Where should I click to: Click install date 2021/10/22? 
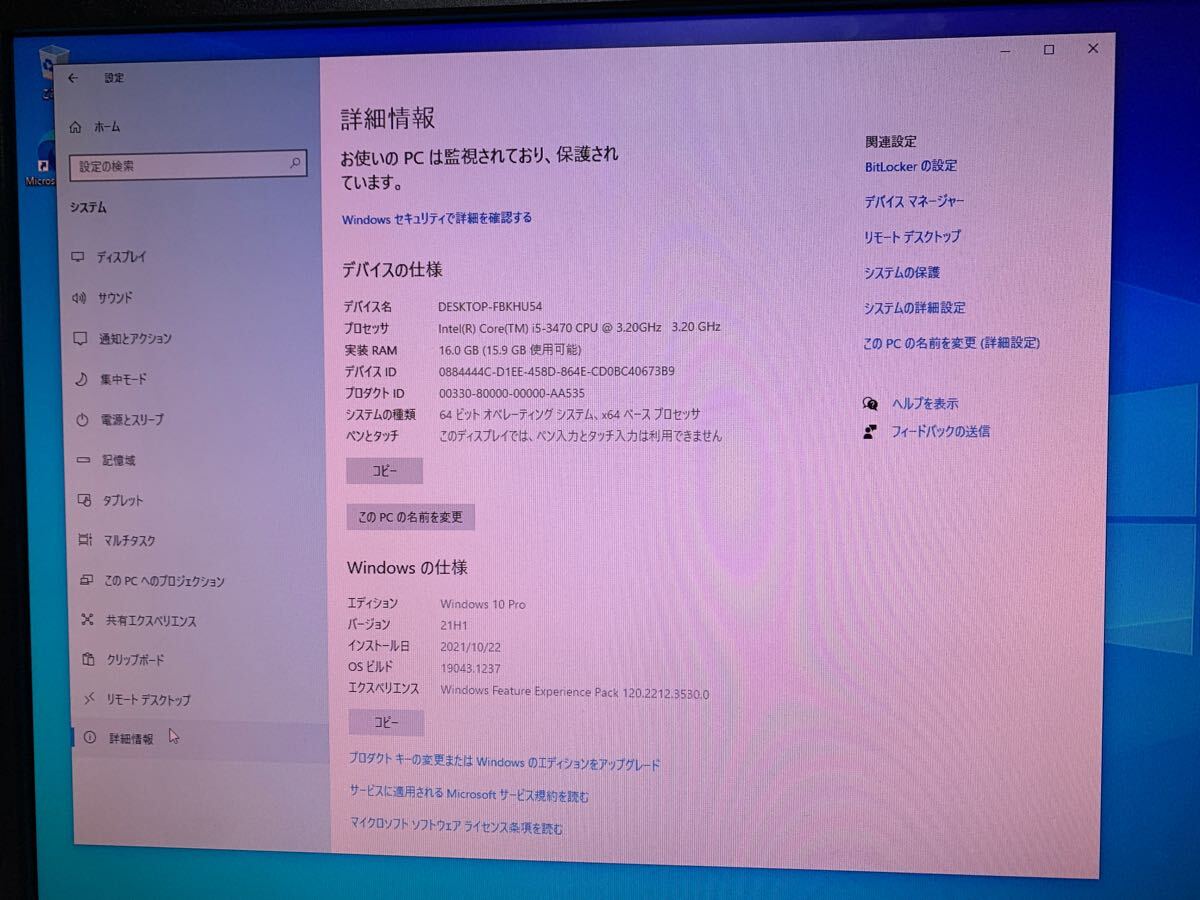pos(473,646)
